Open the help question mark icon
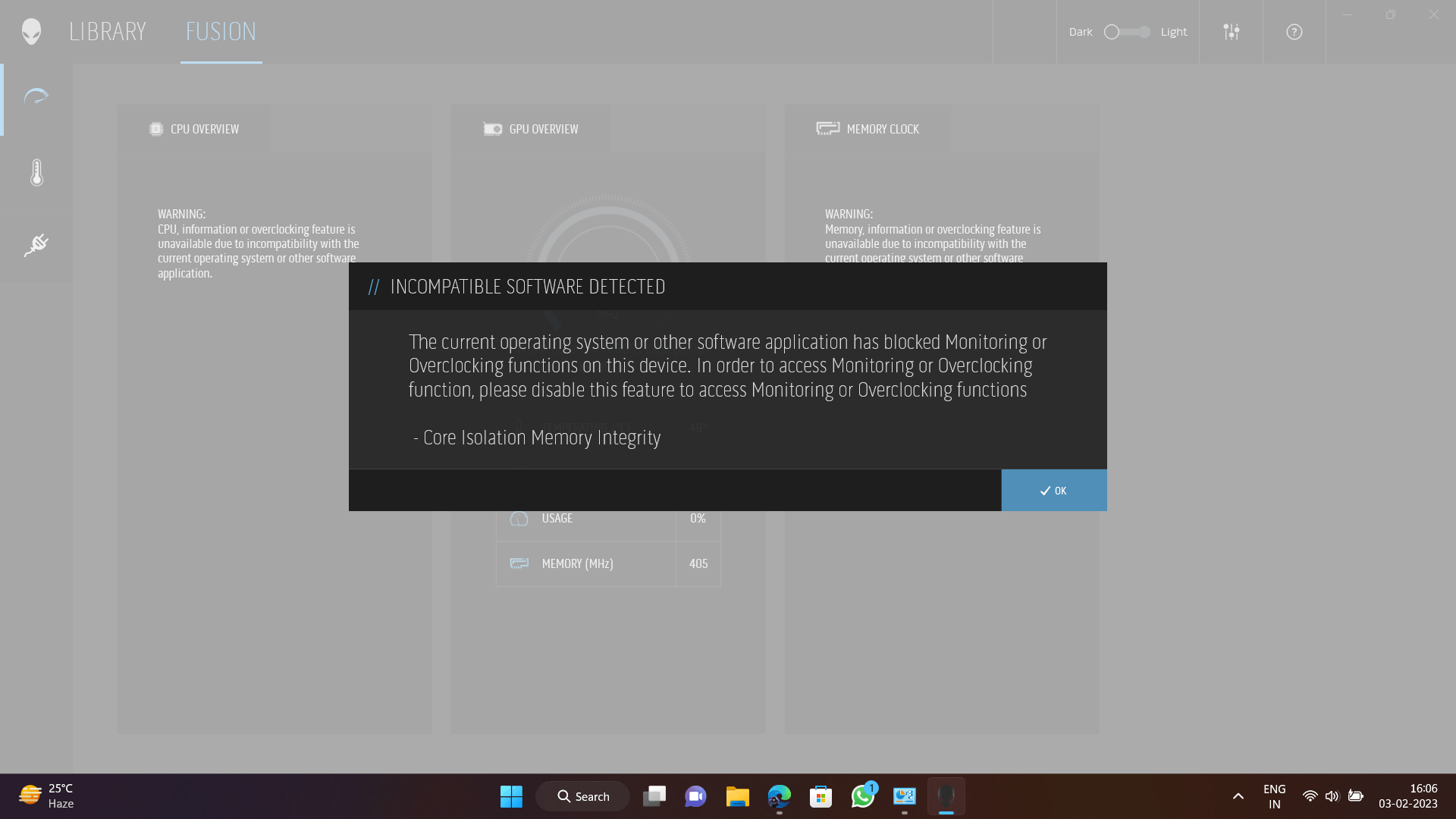 pyautogui.click(x=1294, y=32)
